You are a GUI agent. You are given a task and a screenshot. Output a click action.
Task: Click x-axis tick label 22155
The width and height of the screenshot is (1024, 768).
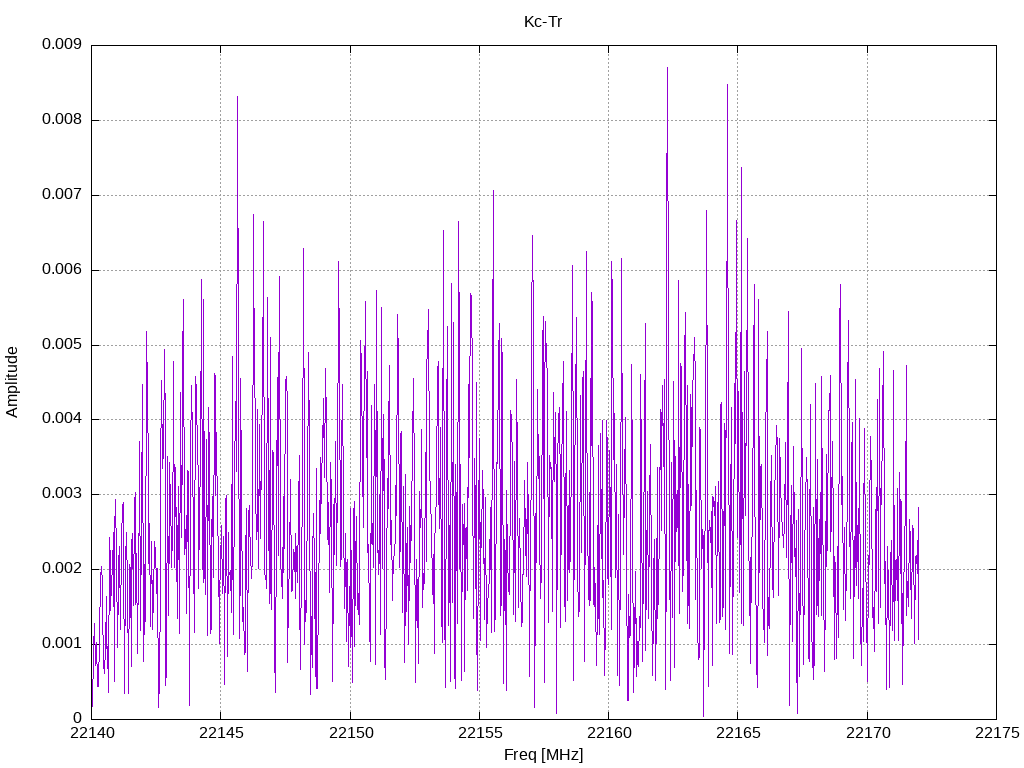click(x=480, y=733)
